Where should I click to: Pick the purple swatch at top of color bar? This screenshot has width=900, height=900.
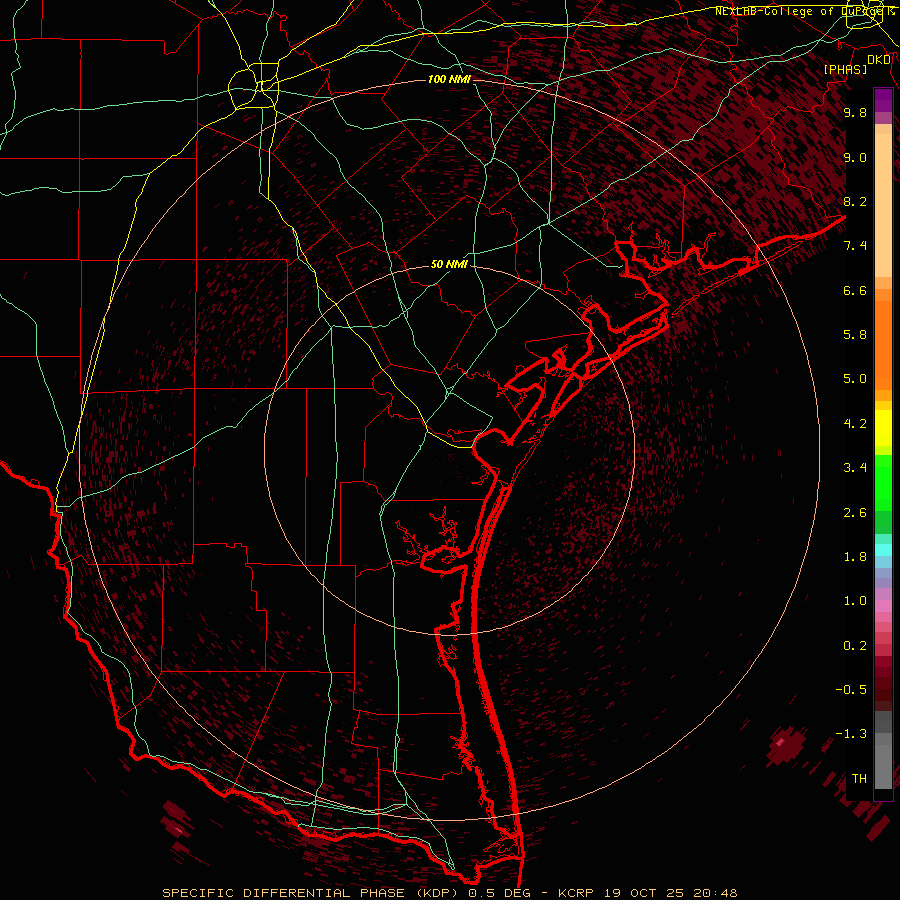tap(883, 100)
